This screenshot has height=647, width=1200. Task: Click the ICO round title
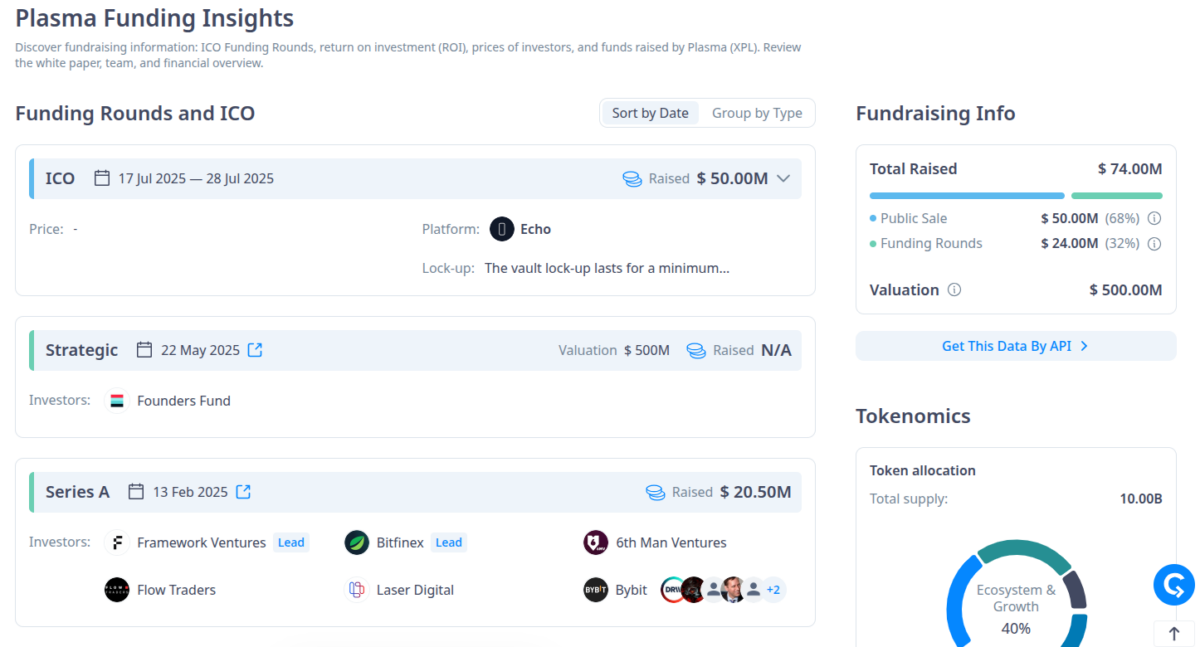(60, 178)
